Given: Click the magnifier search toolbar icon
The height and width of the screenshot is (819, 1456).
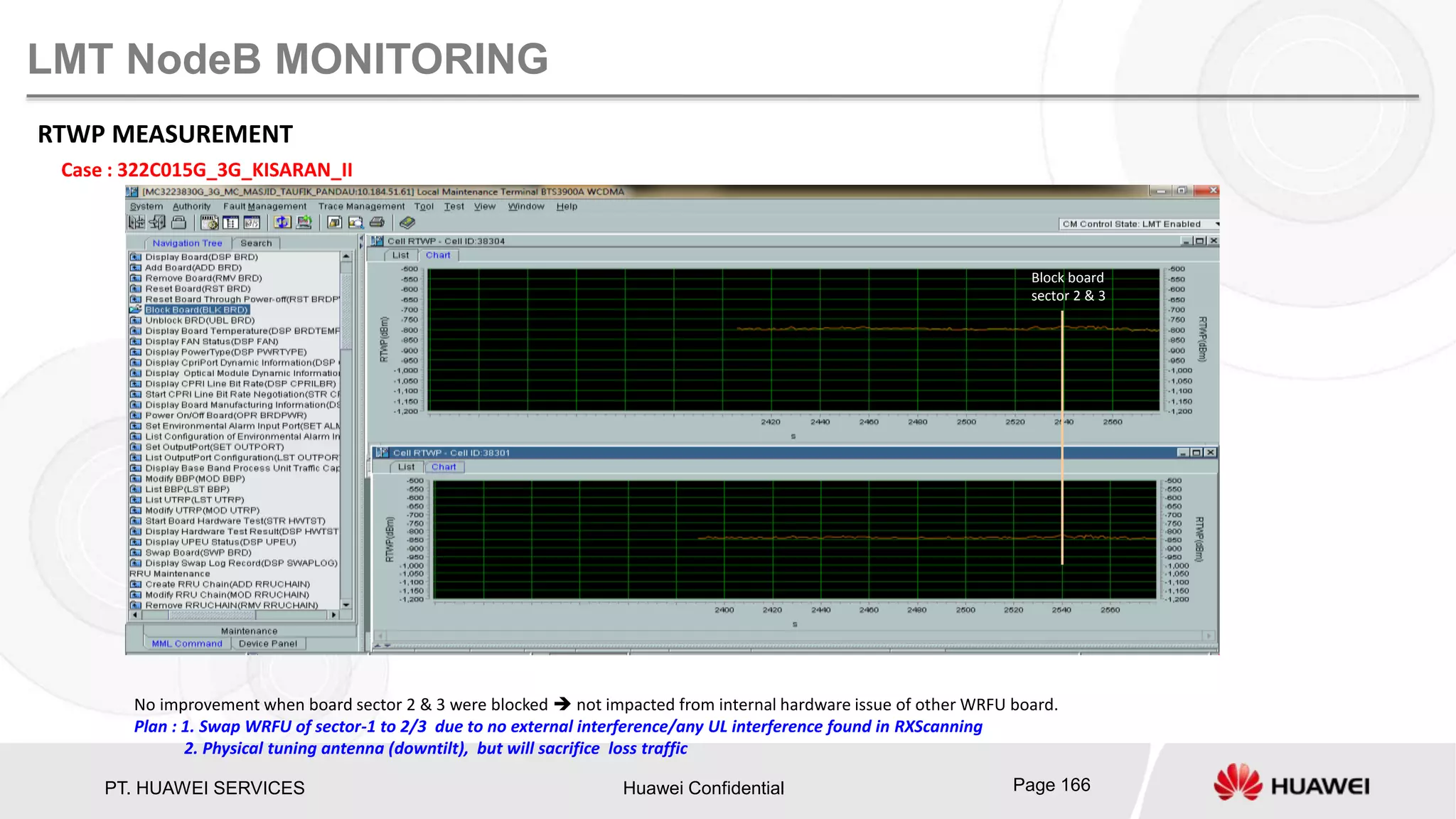Looking at the screenshot, I should 355,223.
